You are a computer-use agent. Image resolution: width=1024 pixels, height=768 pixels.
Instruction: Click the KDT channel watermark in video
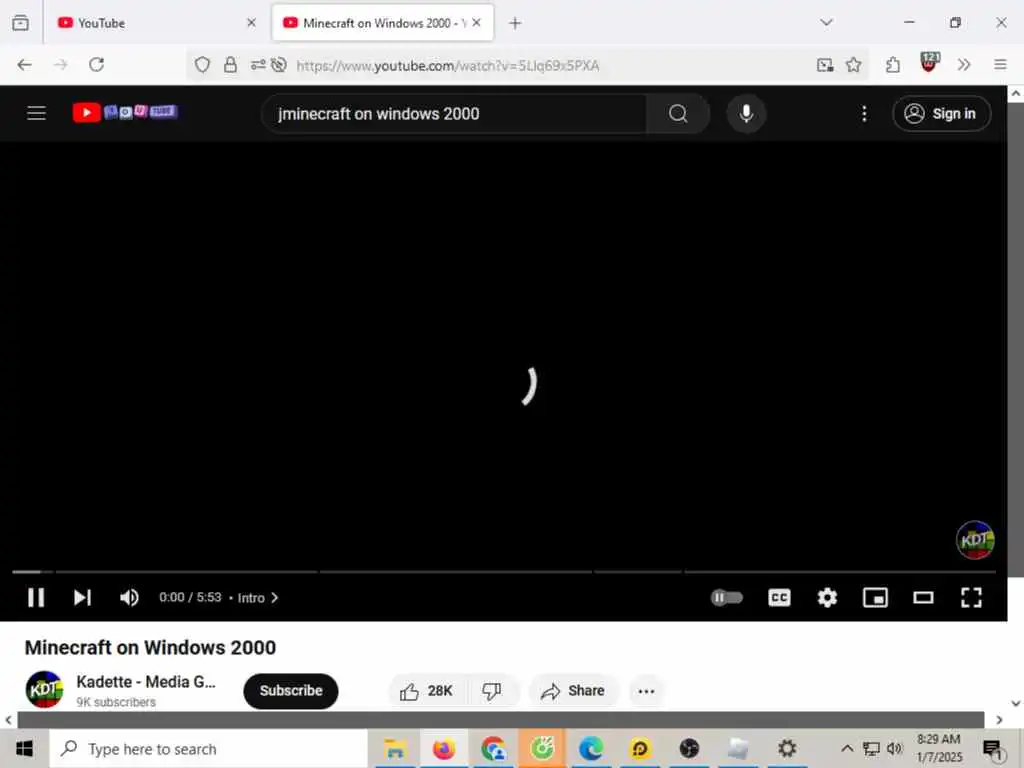(x=975, y=540)
